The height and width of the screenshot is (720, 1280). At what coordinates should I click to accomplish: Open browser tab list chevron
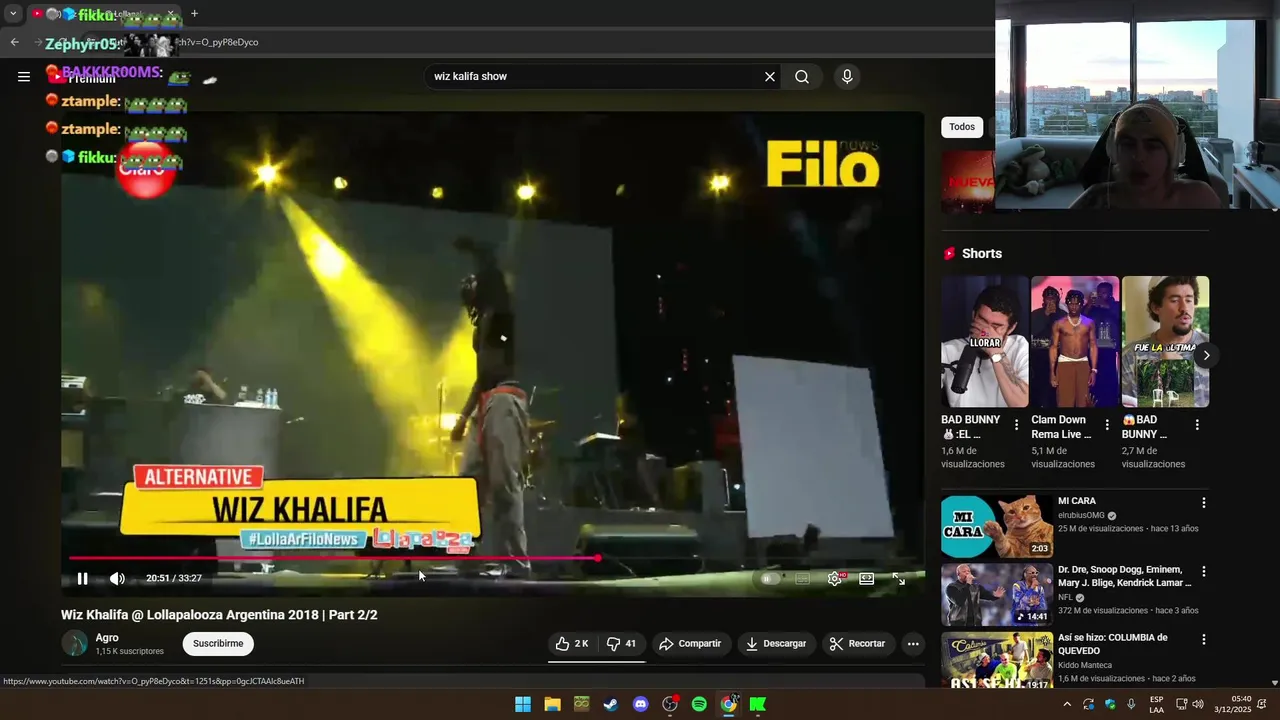[13, 14]
